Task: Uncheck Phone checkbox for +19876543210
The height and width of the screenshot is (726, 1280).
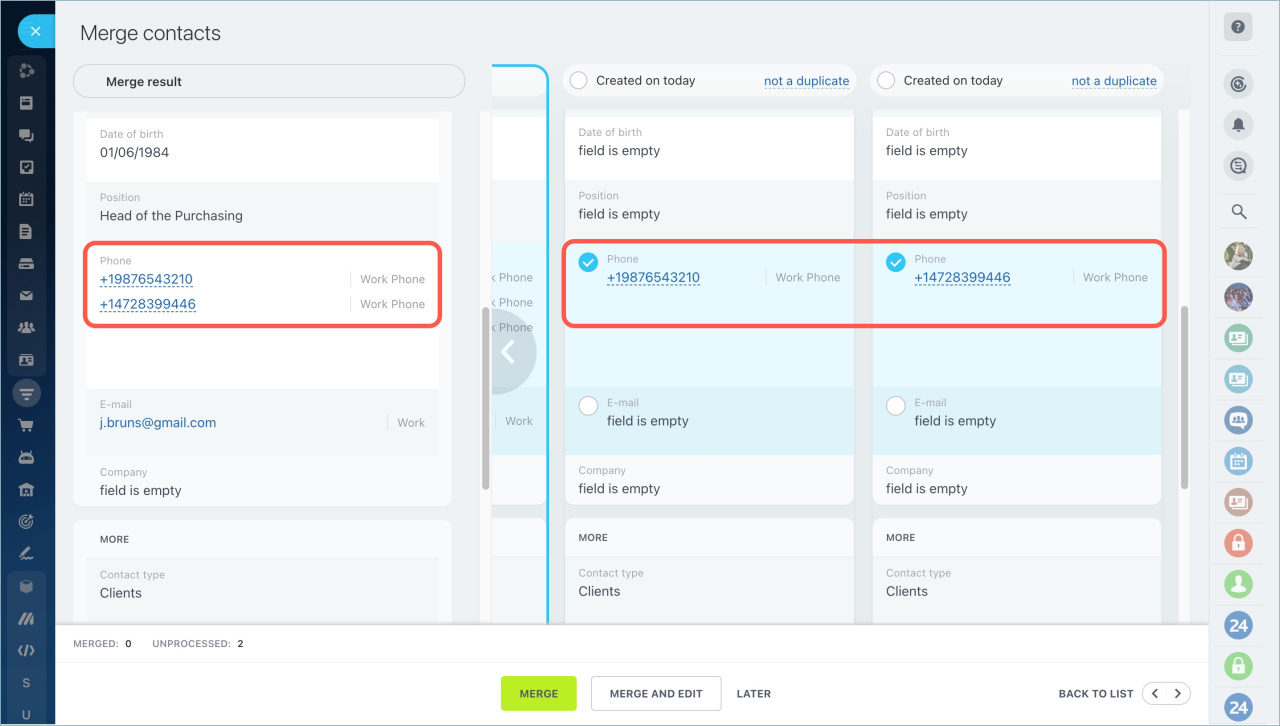Action: pyautogui.click(x=589, y=262)
